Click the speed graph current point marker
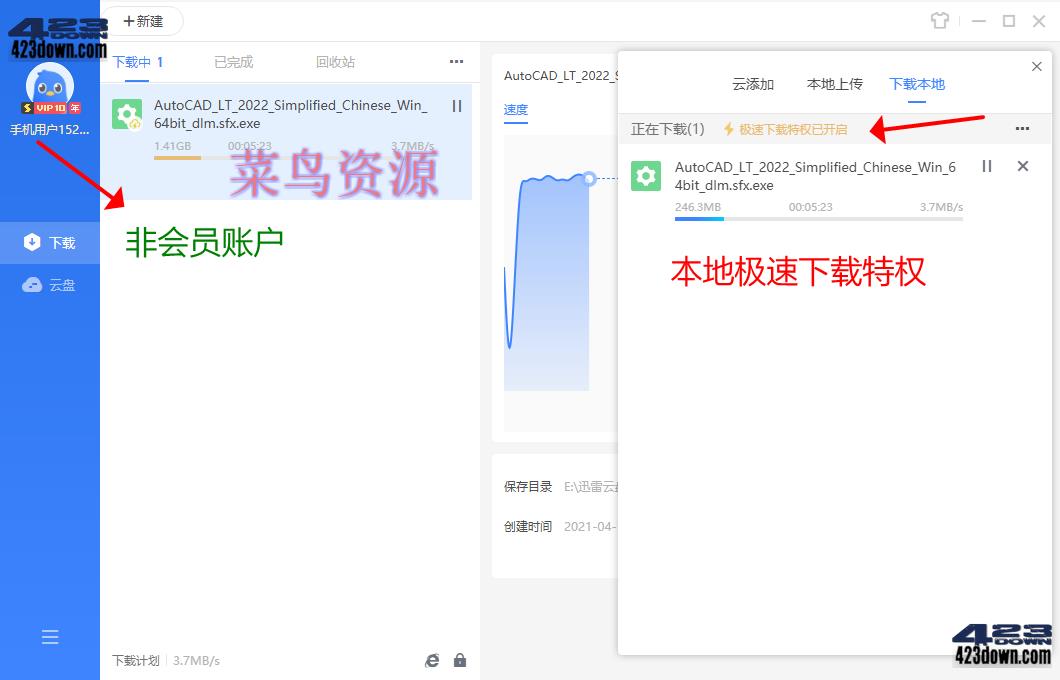The height and width of the screenshot is (680, 1060). point(589,178)
